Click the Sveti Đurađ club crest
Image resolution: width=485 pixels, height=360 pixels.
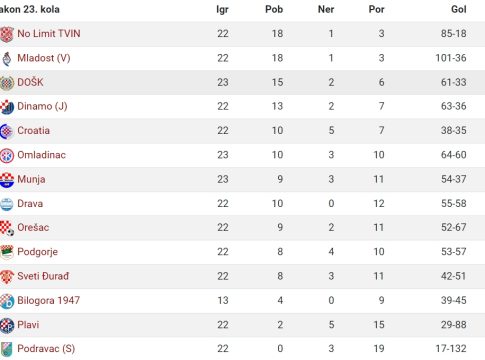[6, 277]
